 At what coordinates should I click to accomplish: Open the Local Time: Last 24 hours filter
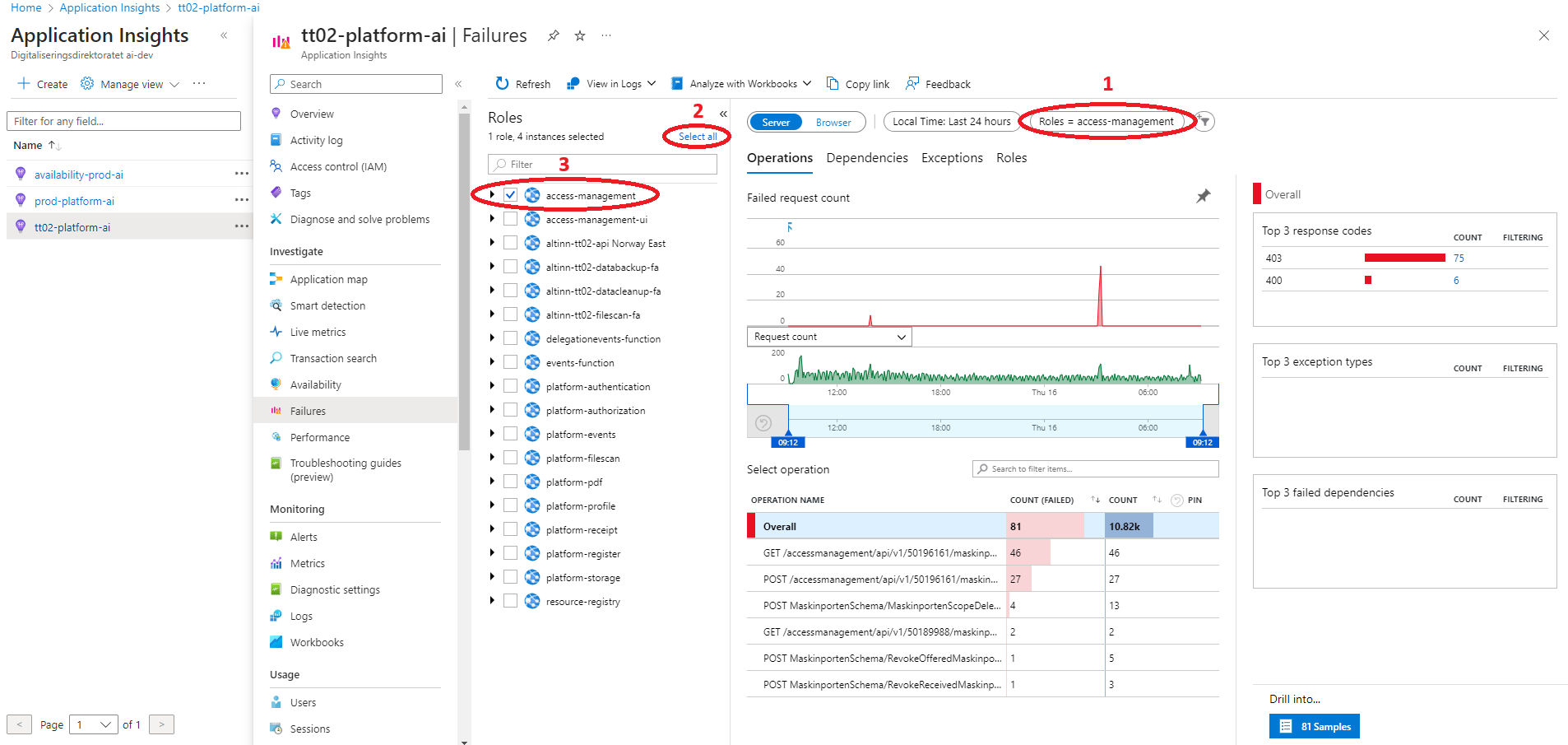[x=951, y=121]
